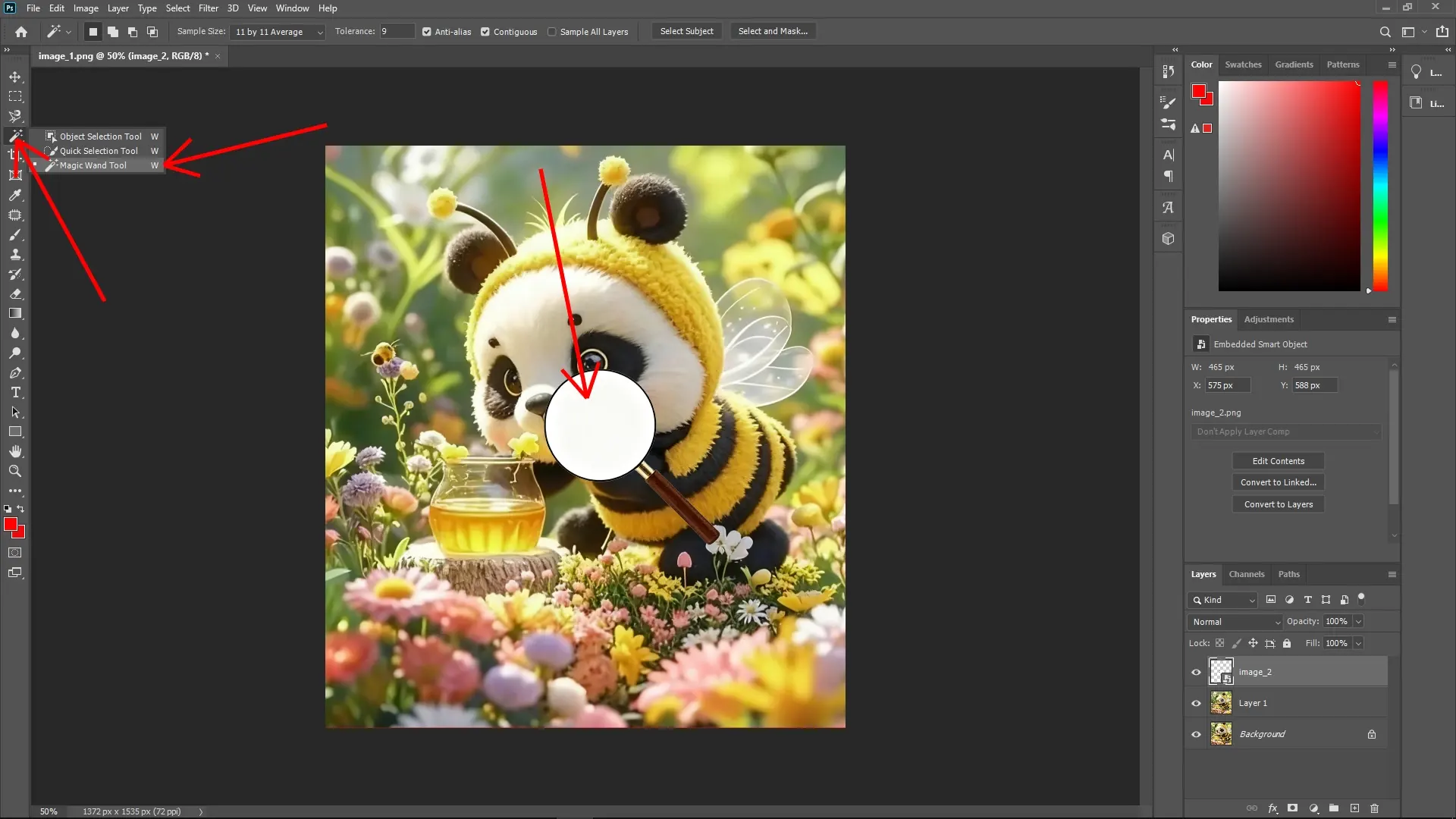Select the Lasso tool
Image resolution: width=1456 pixels, height=819 pixels.
pyautogui.click(x=15, y=116)
